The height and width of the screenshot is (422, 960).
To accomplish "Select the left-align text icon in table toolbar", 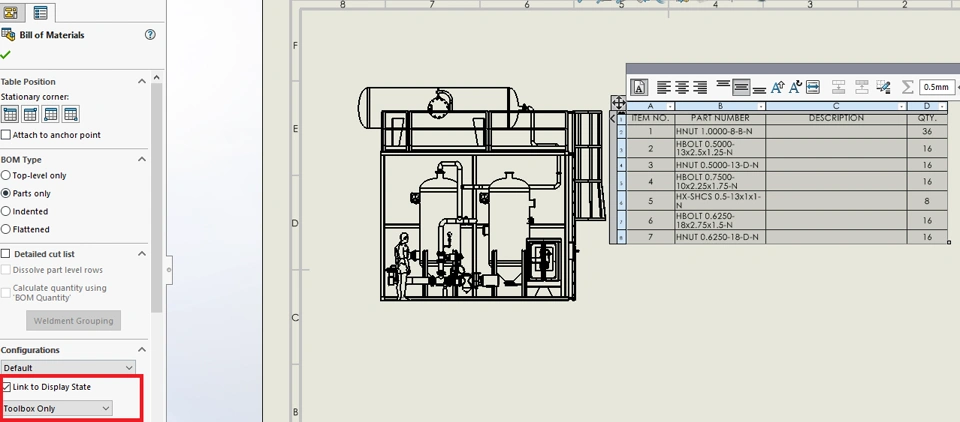I will [x=664, y=88].
